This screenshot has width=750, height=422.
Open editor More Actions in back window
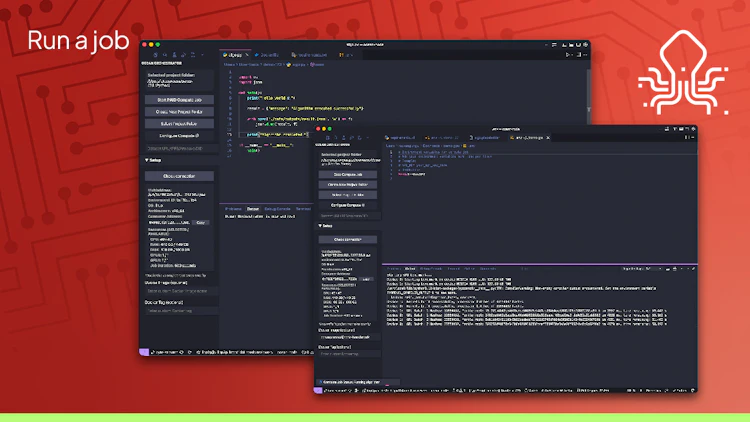coord(585,55)
